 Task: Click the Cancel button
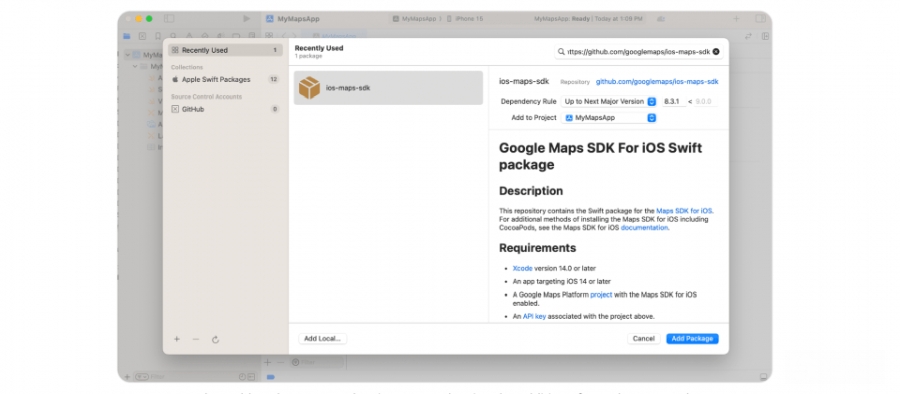(643, 339)
